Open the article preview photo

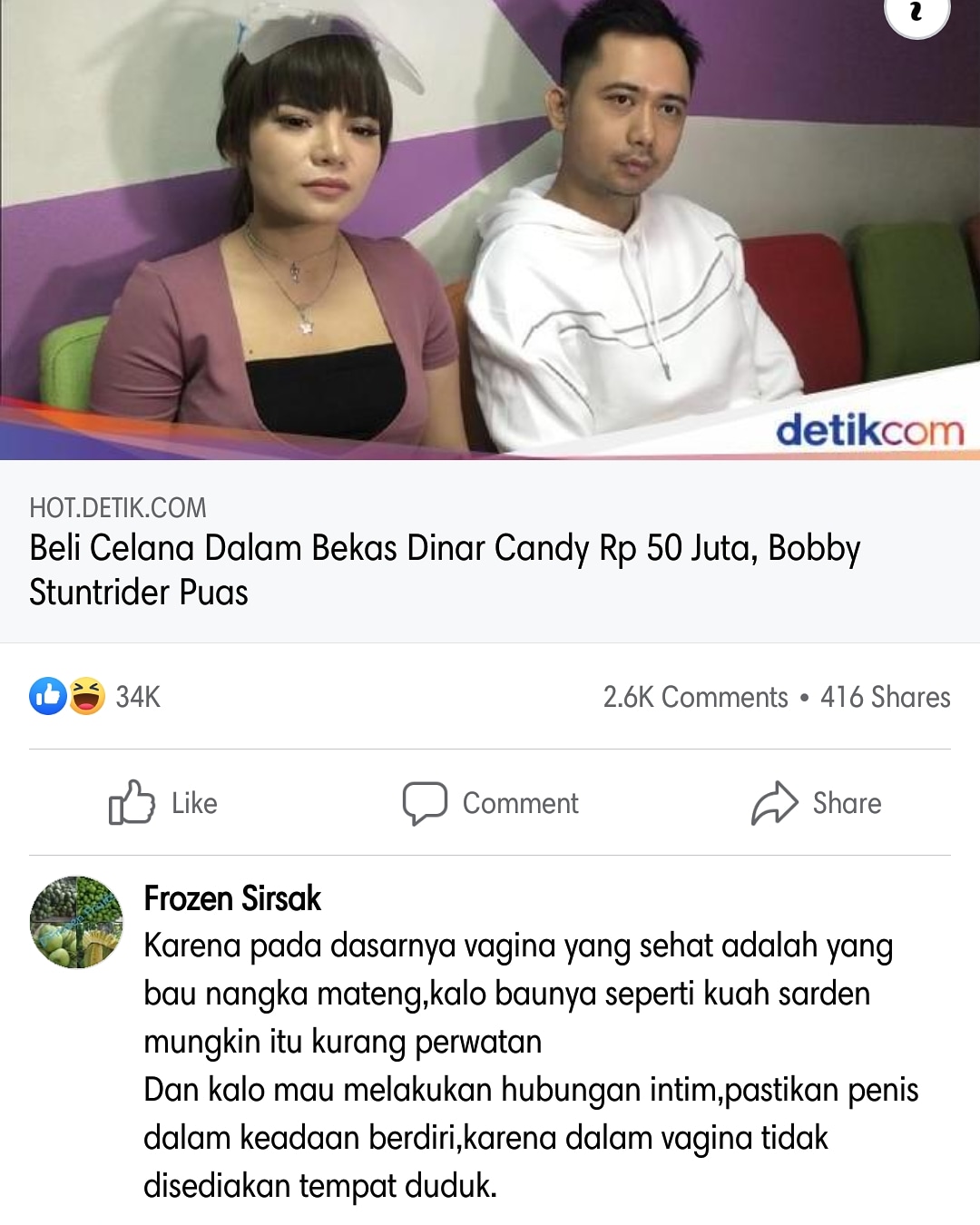(x=490, y=230)
